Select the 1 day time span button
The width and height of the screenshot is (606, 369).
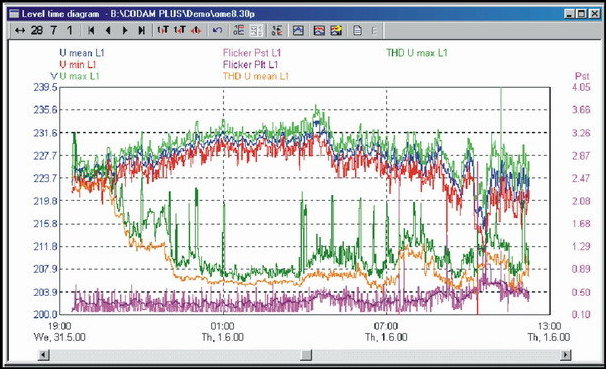pos(70,30)
